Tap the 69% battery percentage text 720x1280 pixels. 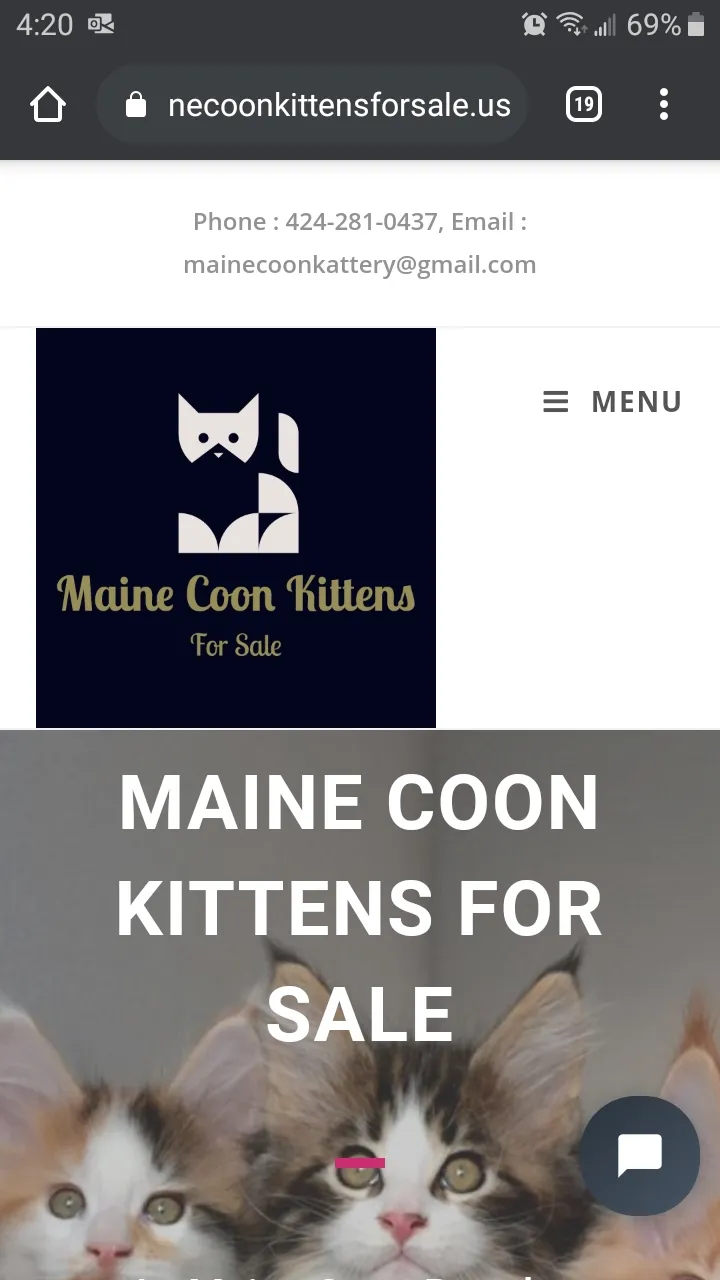click(654, 25)
